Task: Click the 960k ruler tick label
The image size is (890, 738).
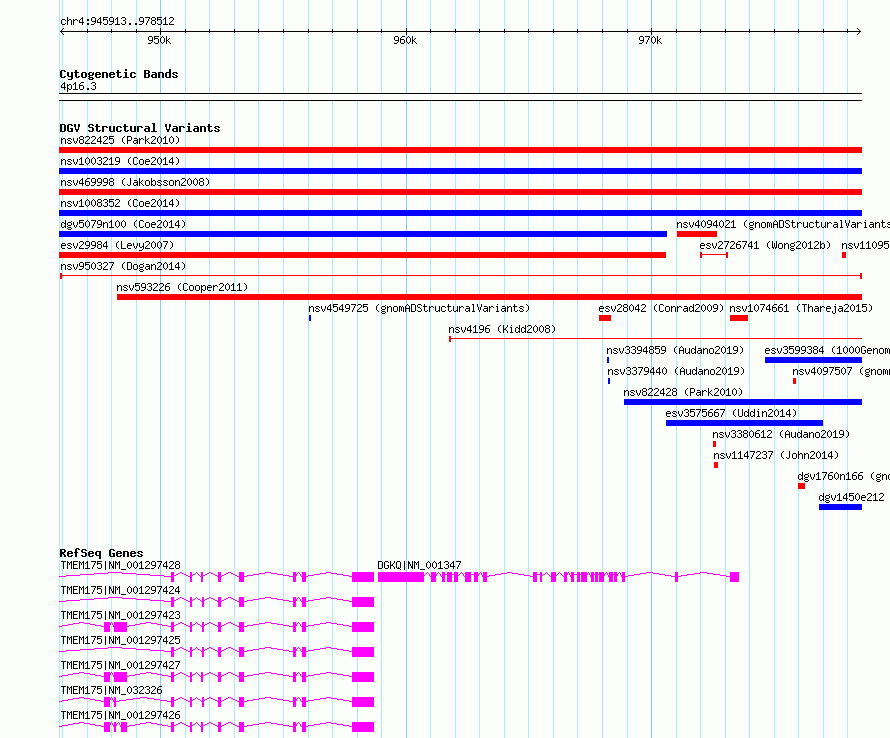Action: 405,40
